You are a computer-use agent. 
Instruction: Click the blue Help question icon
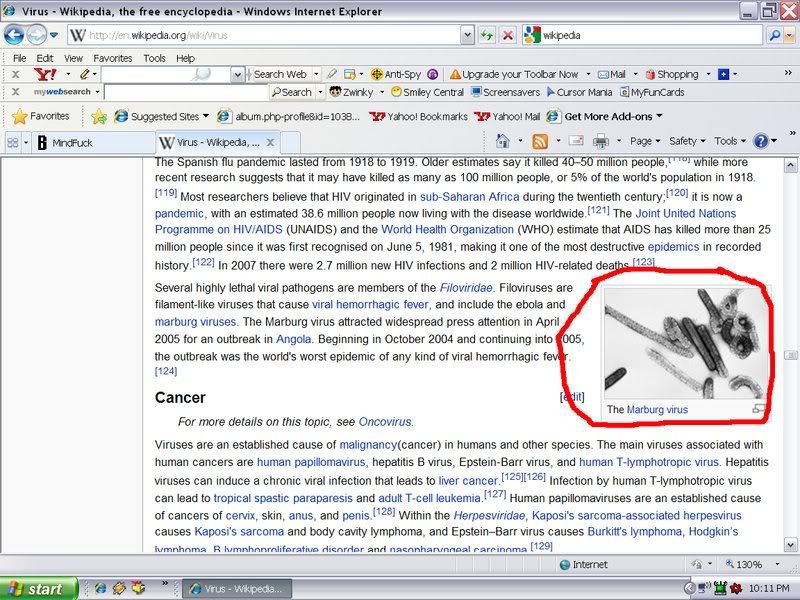tap(761, 141)
